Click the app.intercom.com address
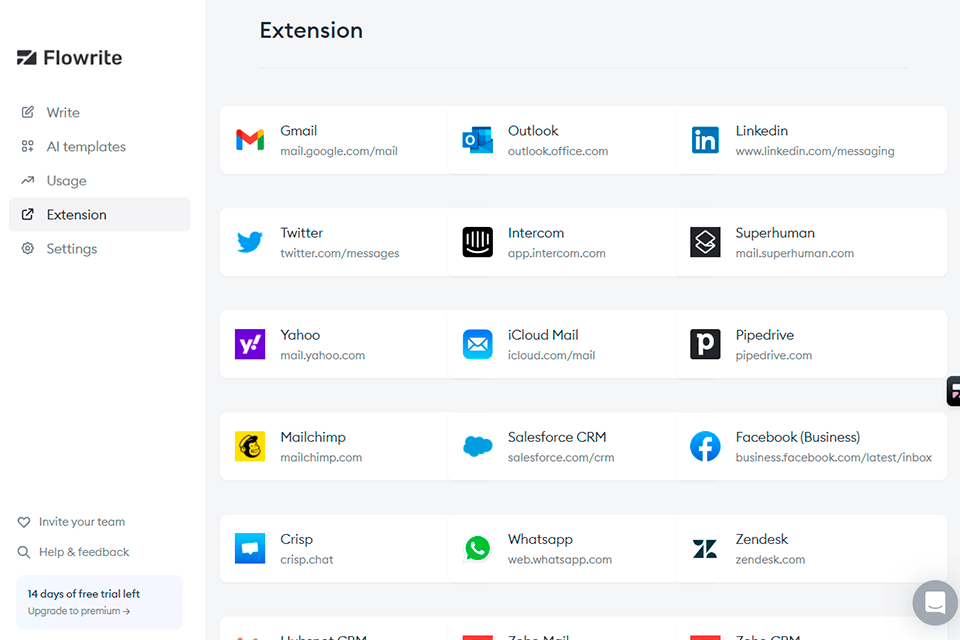Screen dimensions: 960x640 coord(557,254)
